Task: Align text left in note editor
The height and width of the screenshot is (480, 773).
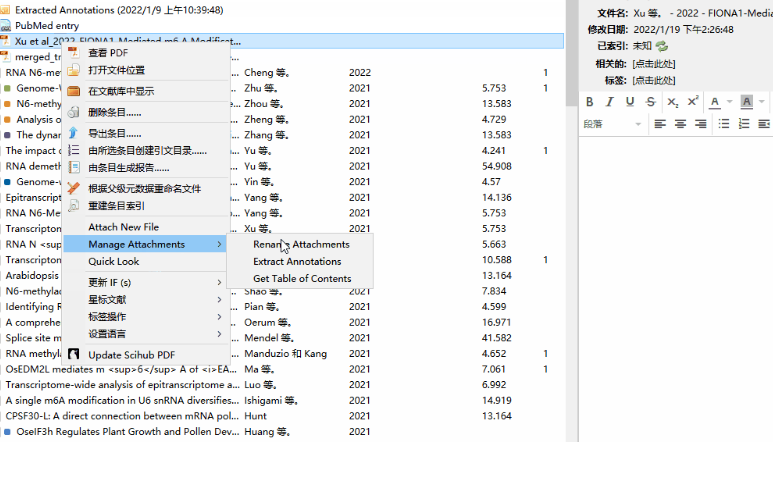Action: [x=660, y=124]
